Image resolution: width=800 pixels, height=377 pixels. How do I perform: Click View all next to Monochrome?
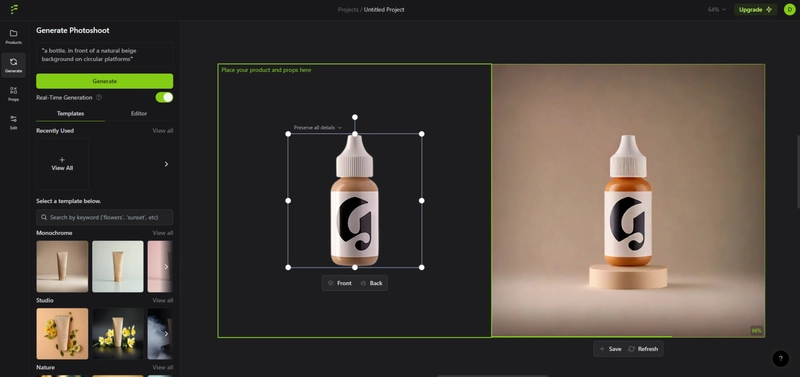click(163, 233)
